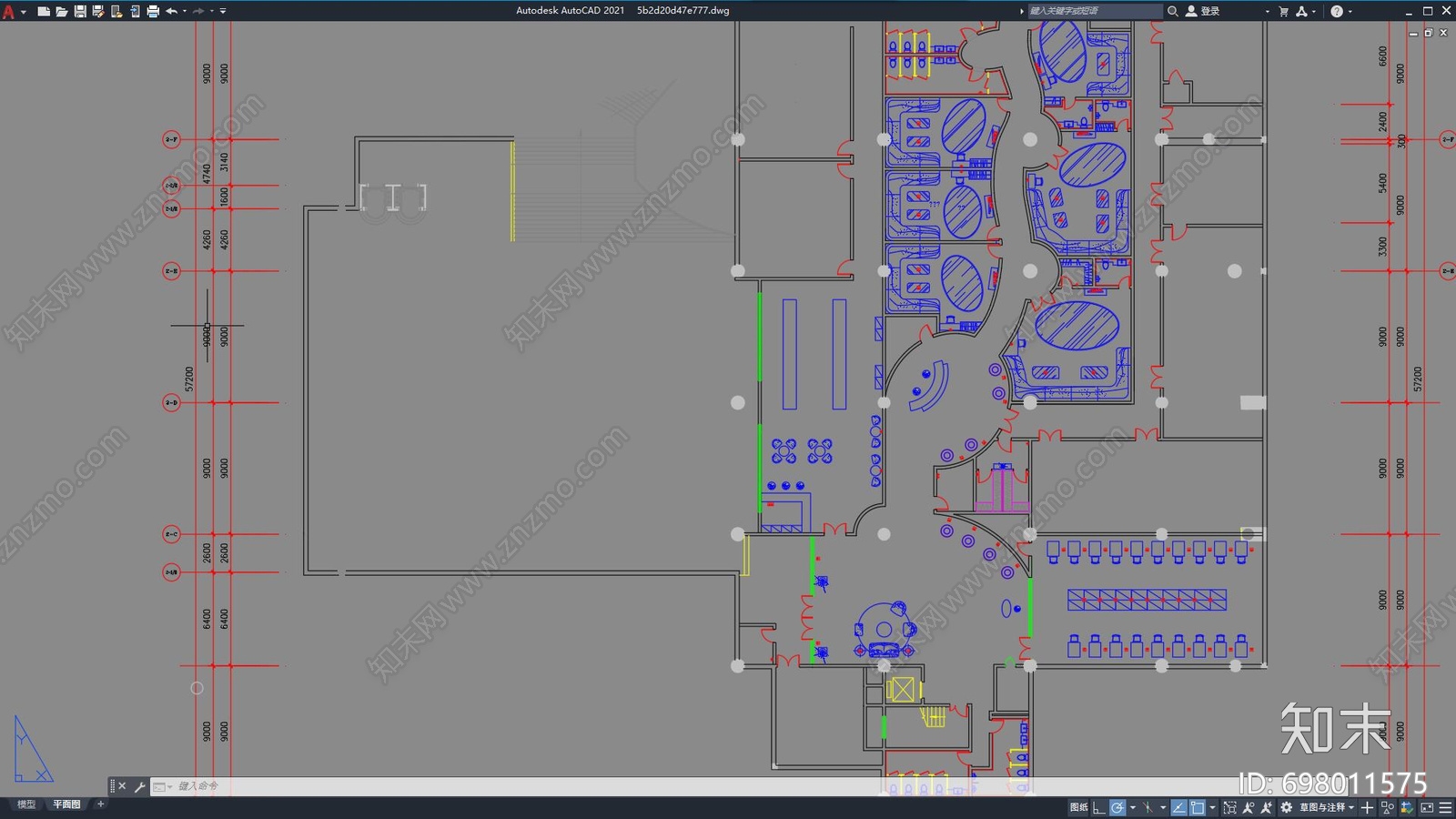The width and height of the screenshot is (1456, 819).
Task: Expand polar tracking angle dropdown
Action: pyautogui.click(x=1133, y=807)
